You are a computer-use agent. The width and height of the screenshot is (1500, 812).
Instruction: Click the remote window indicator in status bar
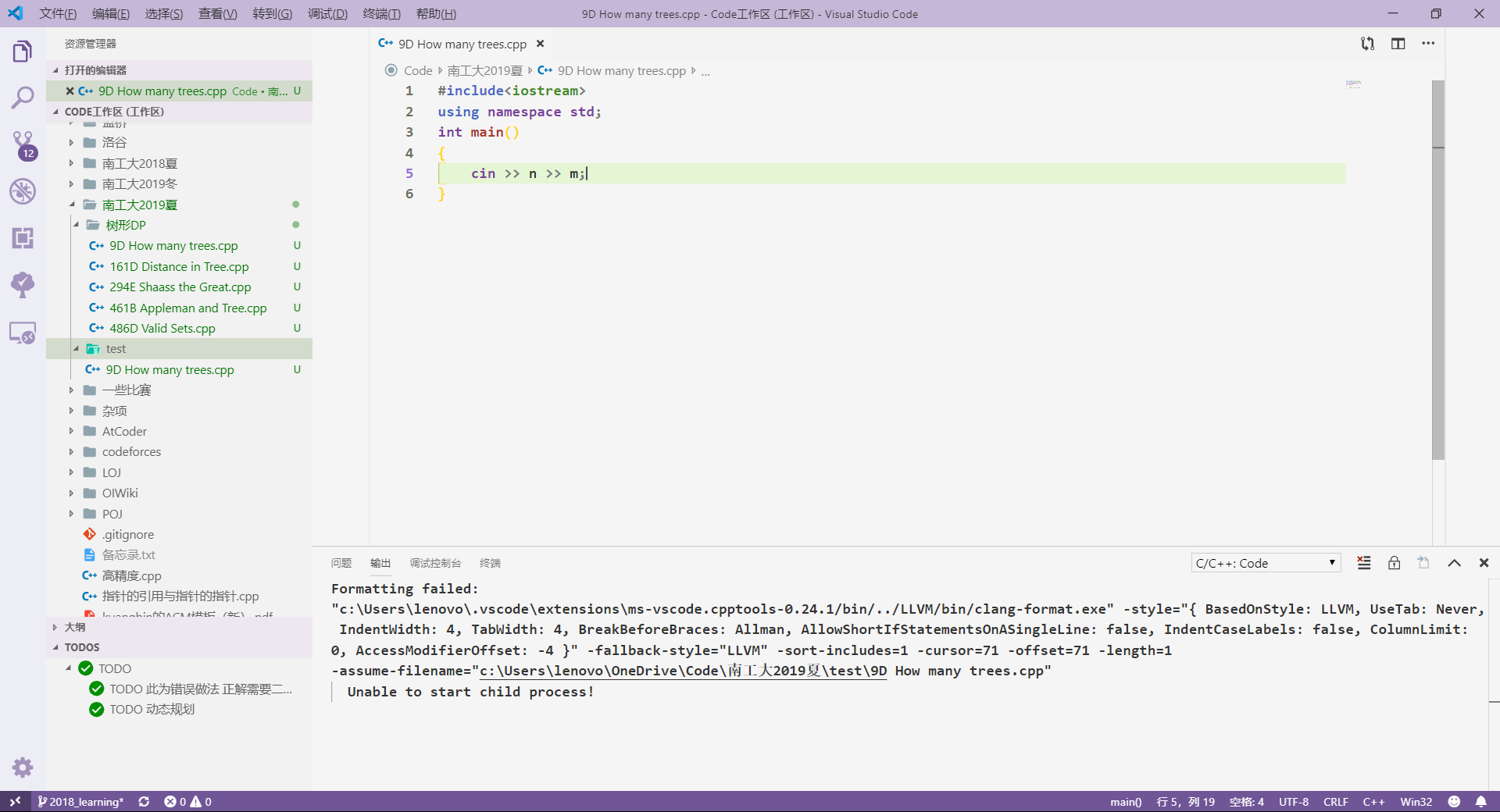pyautogui.click(x=15, y=802)
